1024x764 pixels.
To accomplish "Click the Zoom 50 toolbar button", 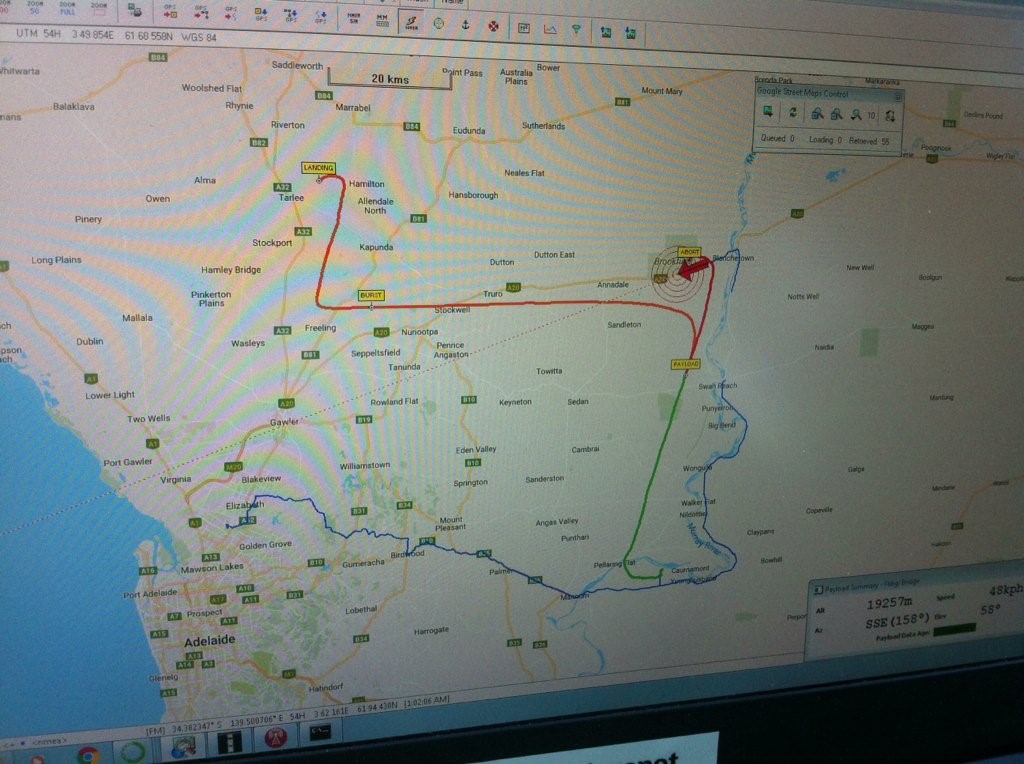I will 35,8.
